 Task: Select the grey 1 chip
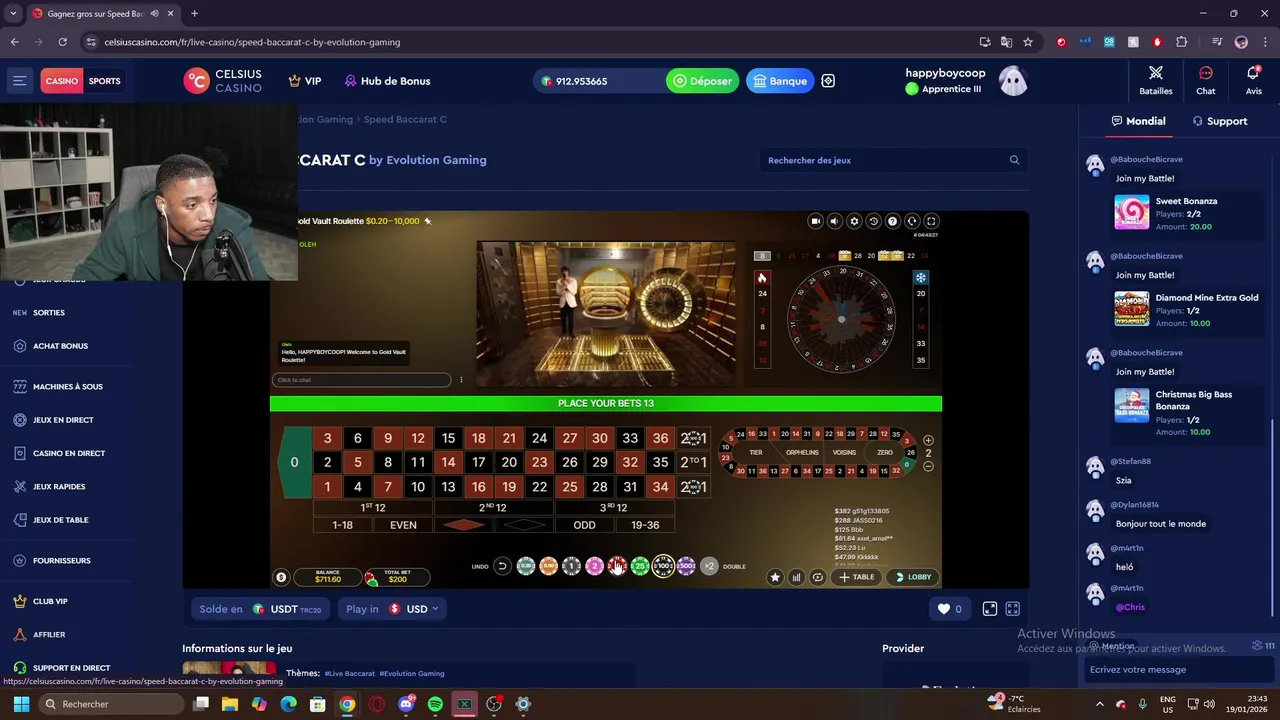(x=571, y=567)
